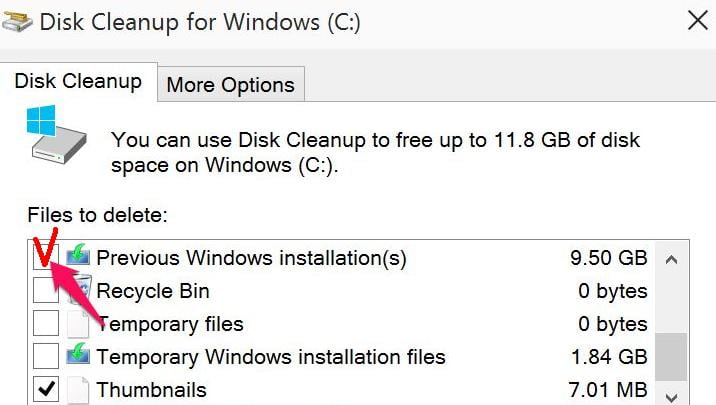
Task: Highlight the Temporary Windows installation files label
Action: (x=270, y=357)
